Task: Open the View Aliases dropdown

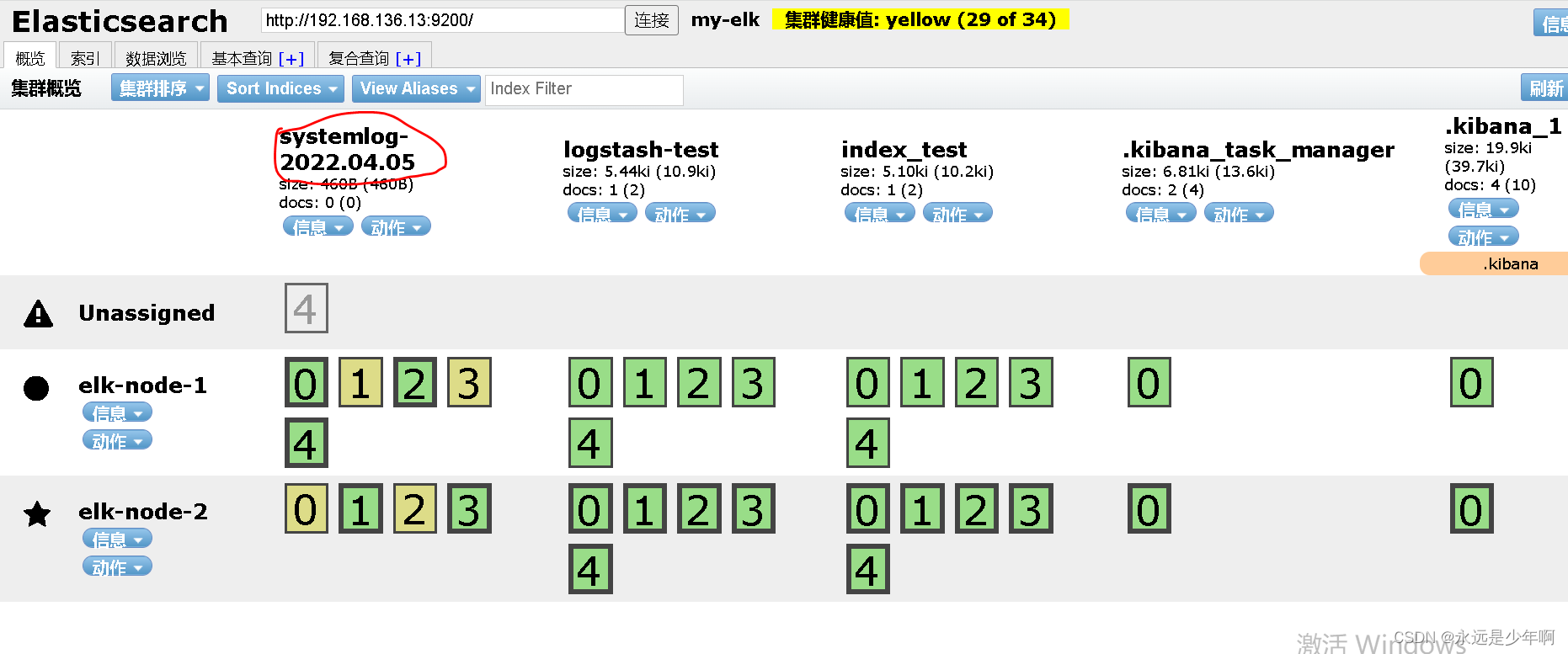Action: point(416,88)
